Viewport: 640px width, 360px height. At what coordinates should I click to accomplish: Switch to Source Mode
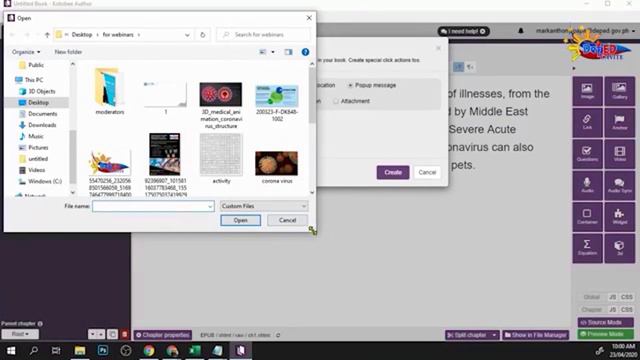[x=605, y=322]
